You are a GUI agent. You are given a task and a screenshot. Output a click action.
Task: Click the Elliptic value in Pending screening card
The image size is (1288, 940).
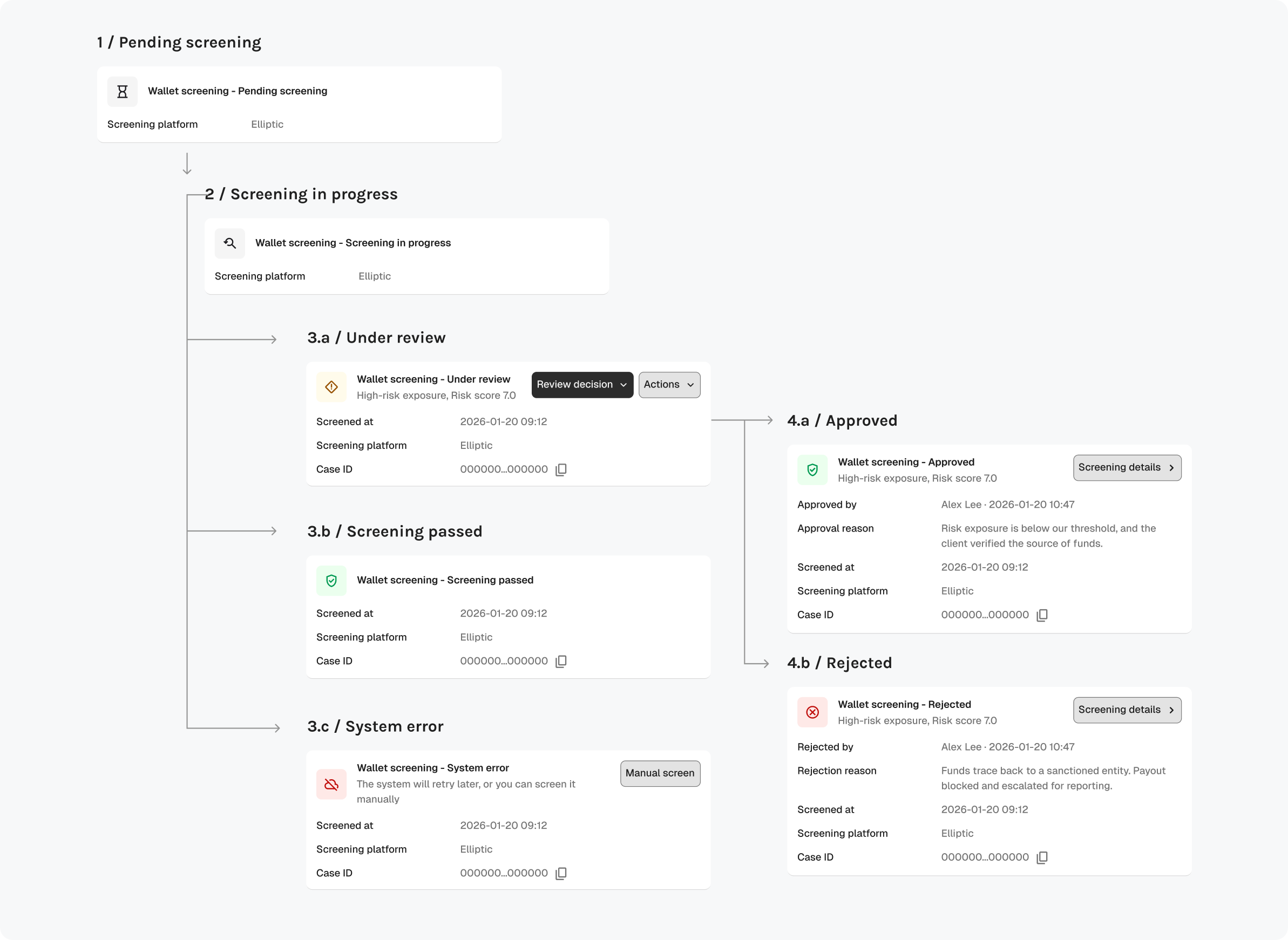pos(267,125)
